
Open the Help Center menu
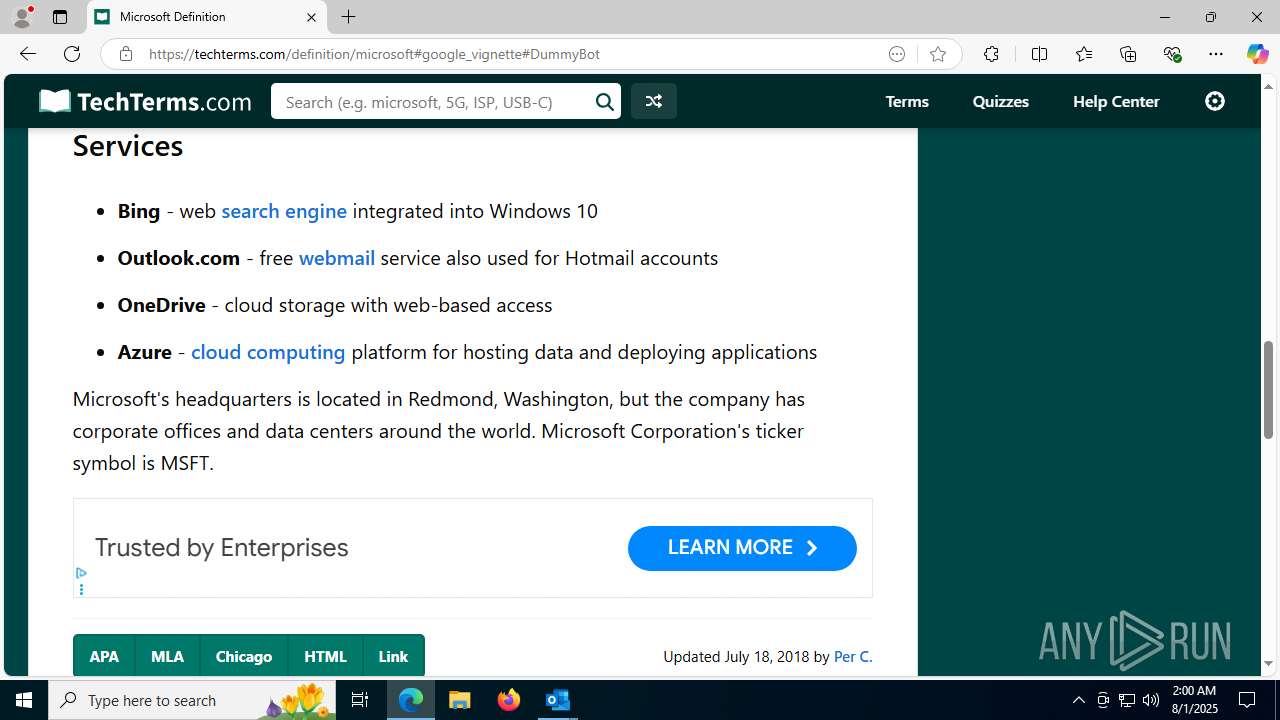coord(1116,101)
